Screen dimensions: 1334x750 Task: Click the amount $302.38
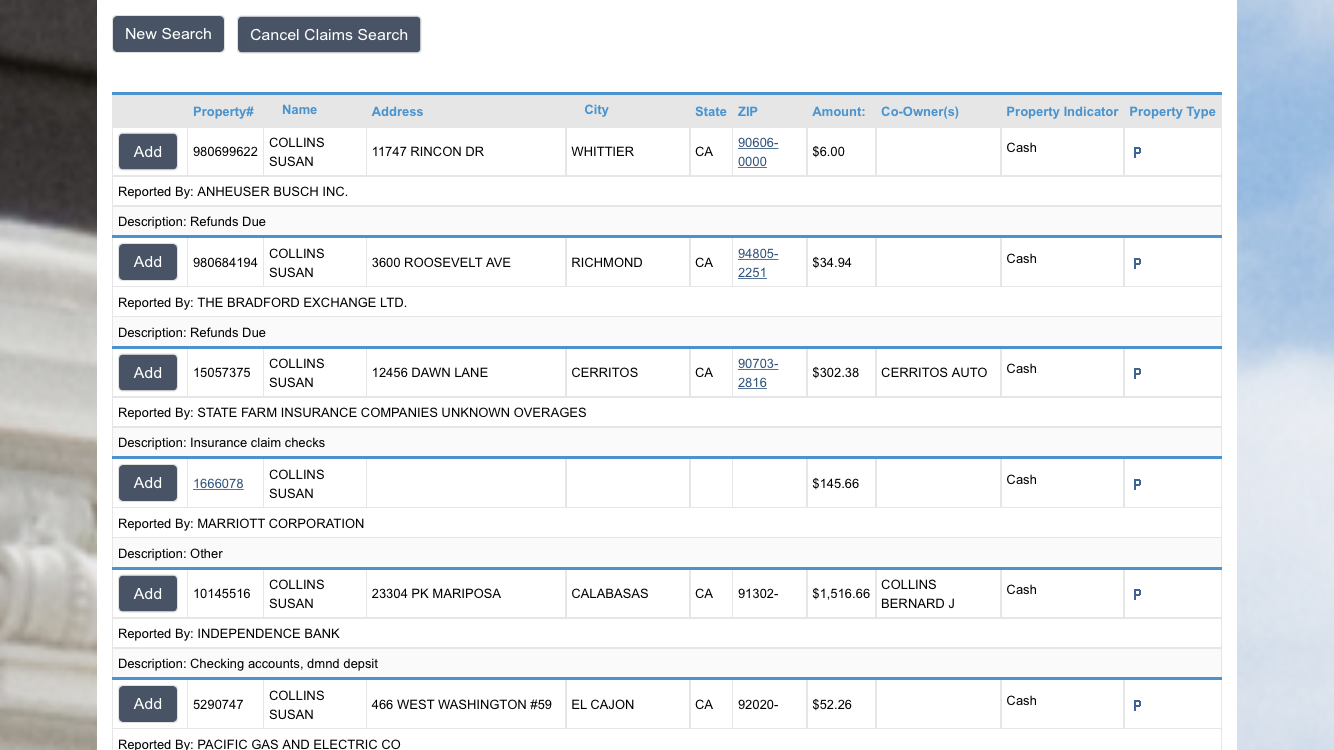coord(836,373)
